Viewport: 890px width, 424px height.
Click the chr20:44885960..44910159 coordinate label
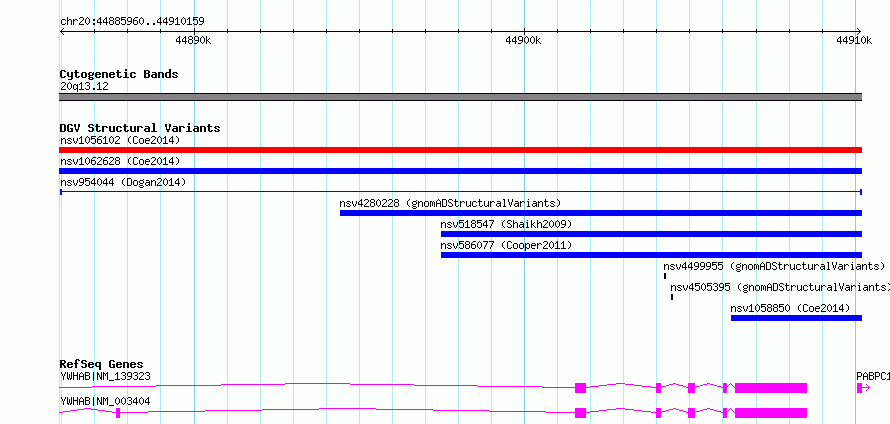coord(132,21)
